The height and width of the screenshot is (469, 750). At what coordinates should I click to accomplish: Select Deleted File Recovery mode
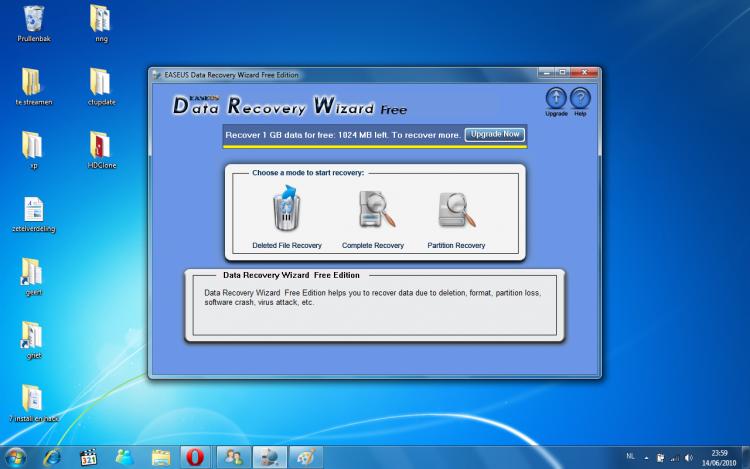click(287, 212)
